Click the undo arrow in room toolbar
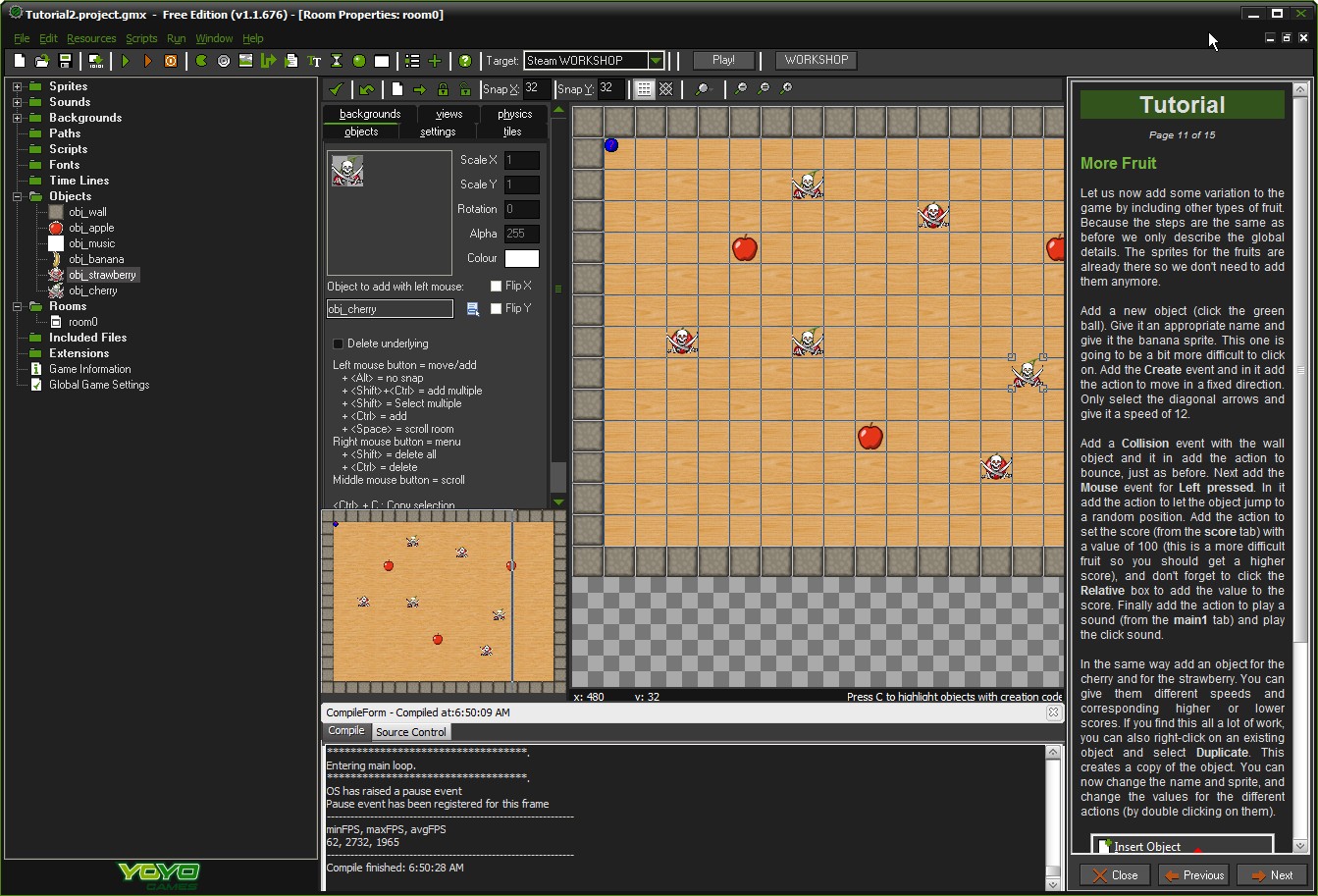1318x896 pixels. click(366, 89)
